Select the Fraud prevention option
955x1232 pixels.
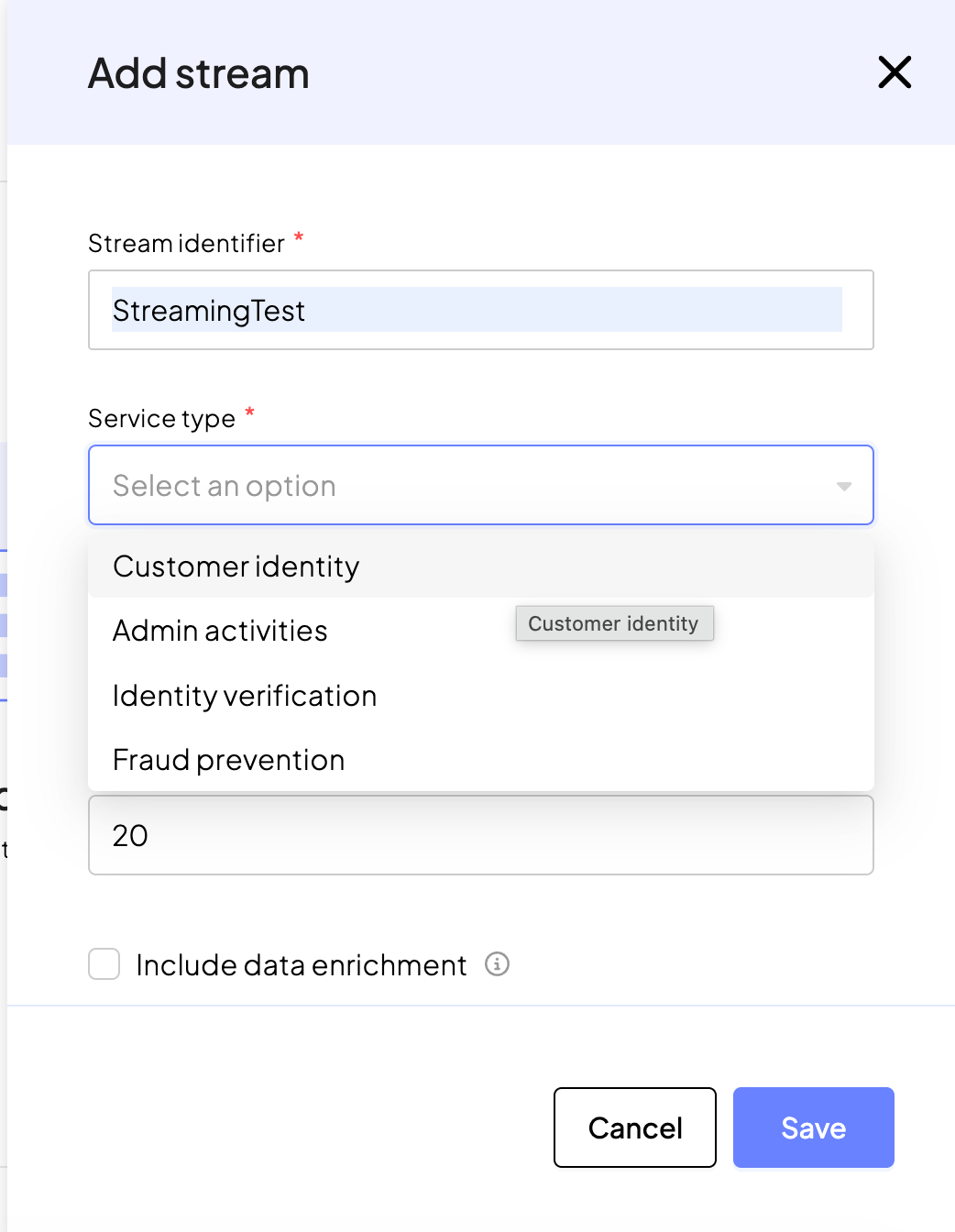click(x=229, y=760)
